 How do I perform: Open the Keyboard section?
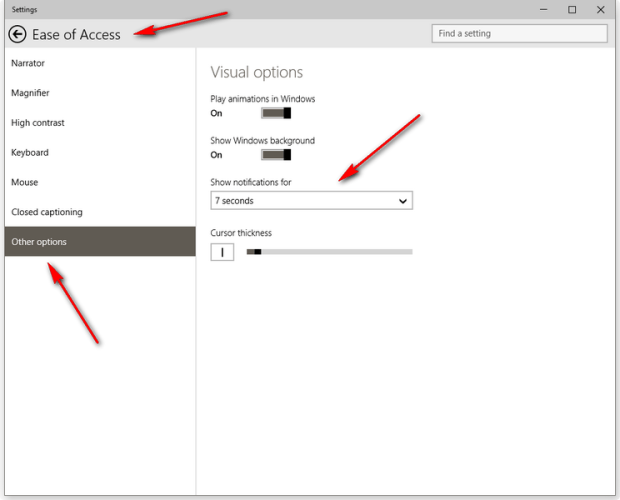30,153
